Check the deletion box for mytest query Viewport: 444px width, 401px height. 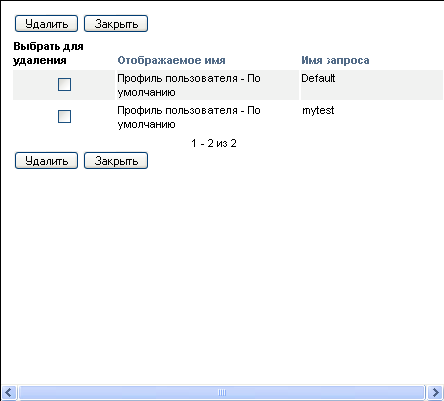point(64,116)
